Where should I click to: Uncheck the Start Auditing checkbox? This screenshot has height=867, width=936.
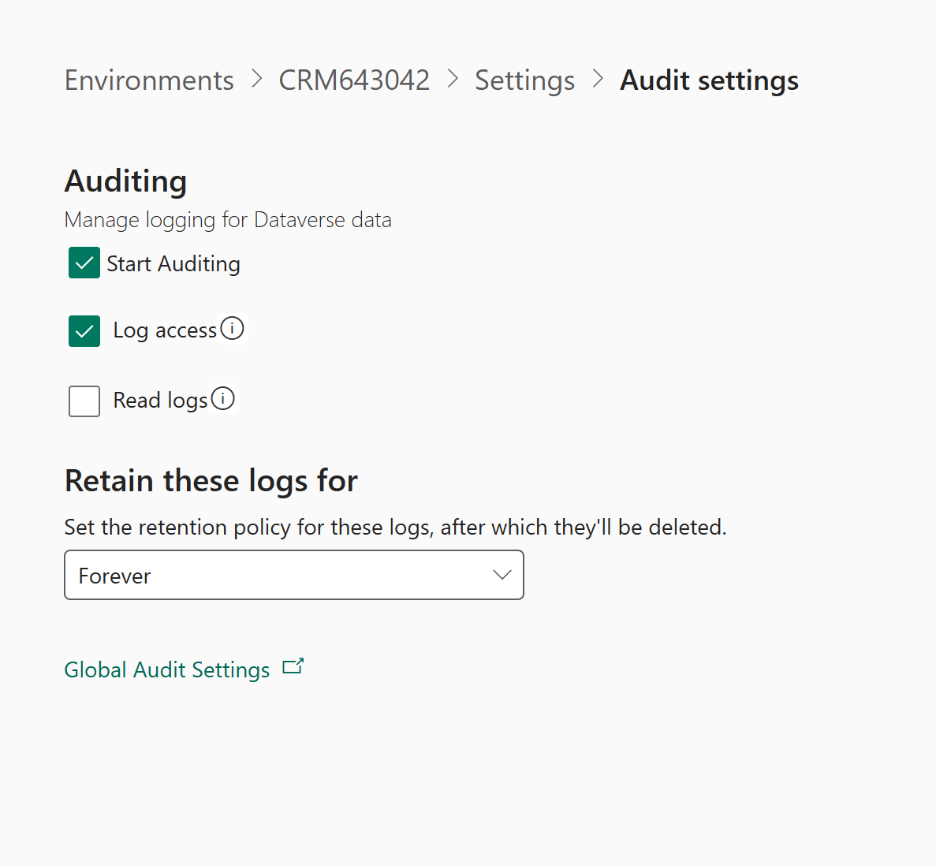(84, 264)
